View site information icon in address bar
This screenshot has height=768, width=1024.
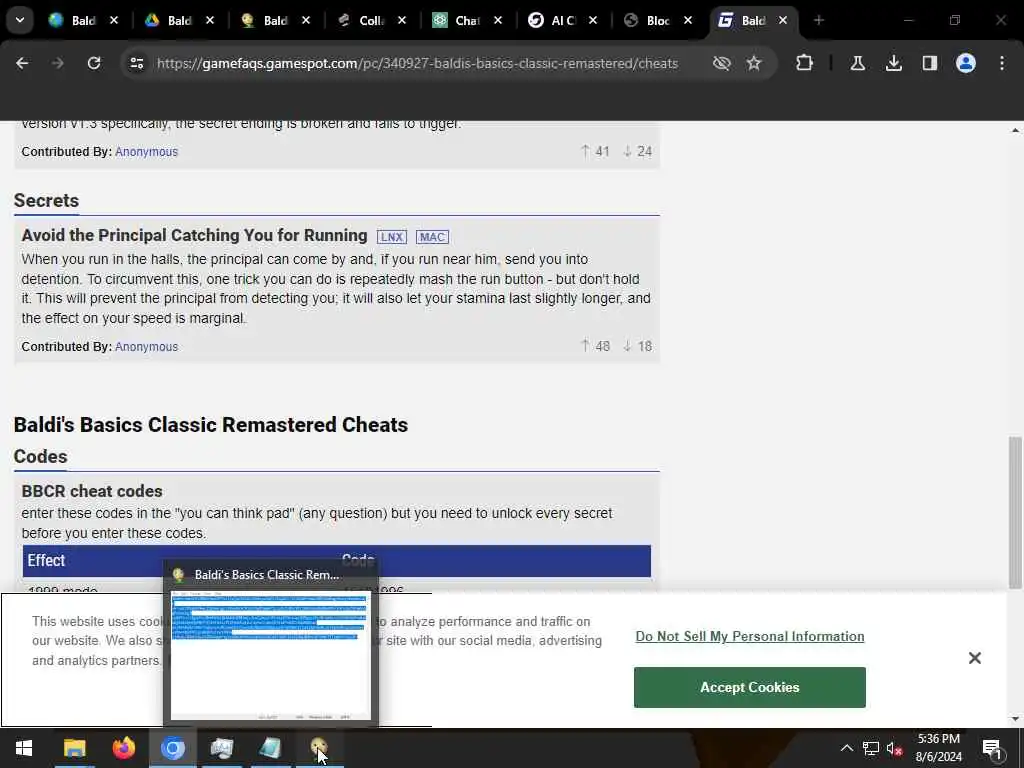pyautogui.click(x=136, y=63)
